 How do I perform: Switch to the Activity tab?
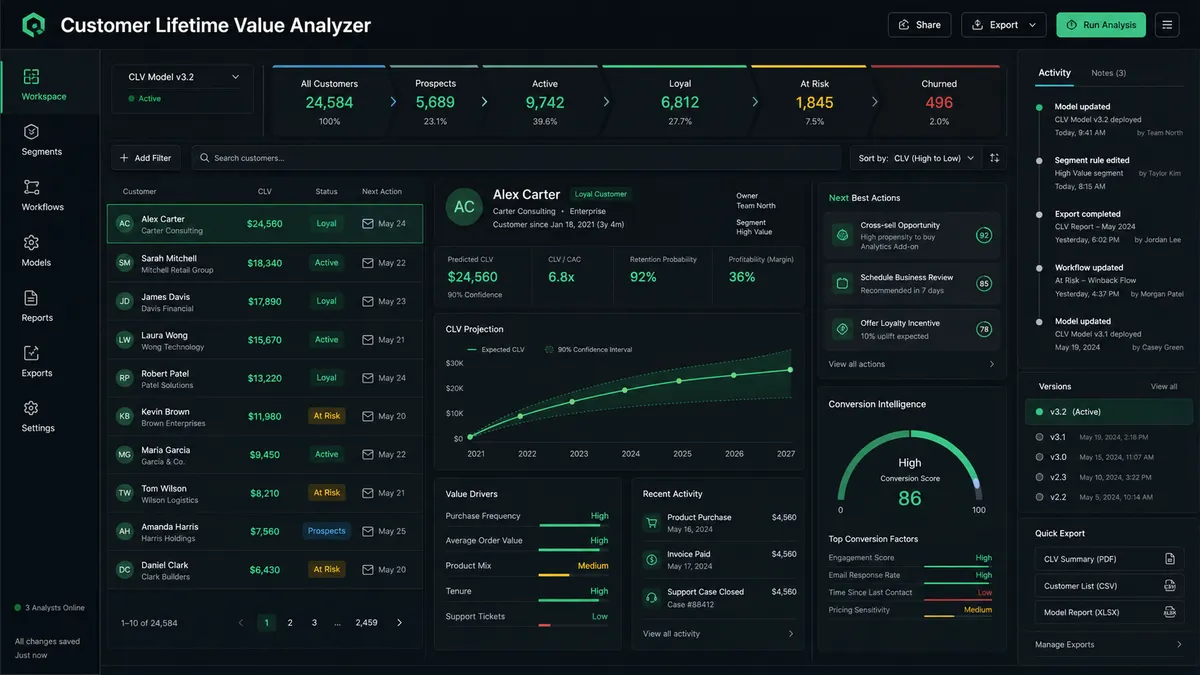(x=1054, y=73)
